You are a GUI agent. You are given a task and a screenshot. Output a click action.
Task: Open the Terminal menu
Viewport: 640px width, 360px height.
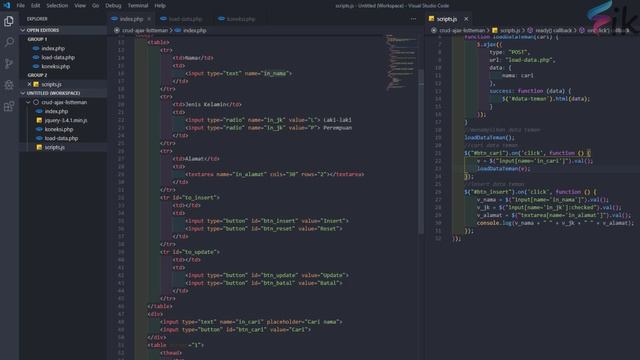pos(138,6)
